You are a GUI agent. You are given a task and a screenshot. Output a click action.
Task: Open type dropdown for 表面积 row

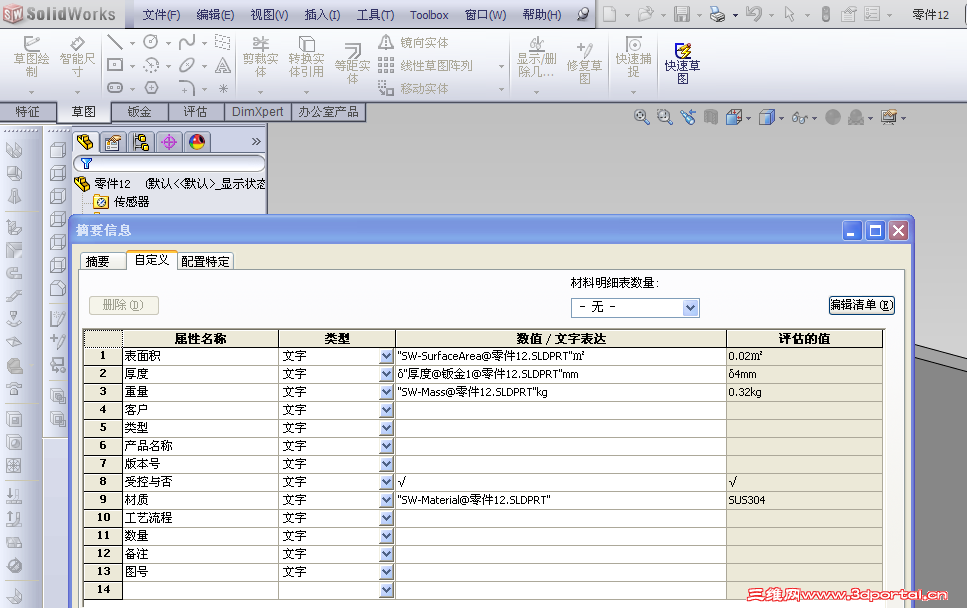point(387,356)
